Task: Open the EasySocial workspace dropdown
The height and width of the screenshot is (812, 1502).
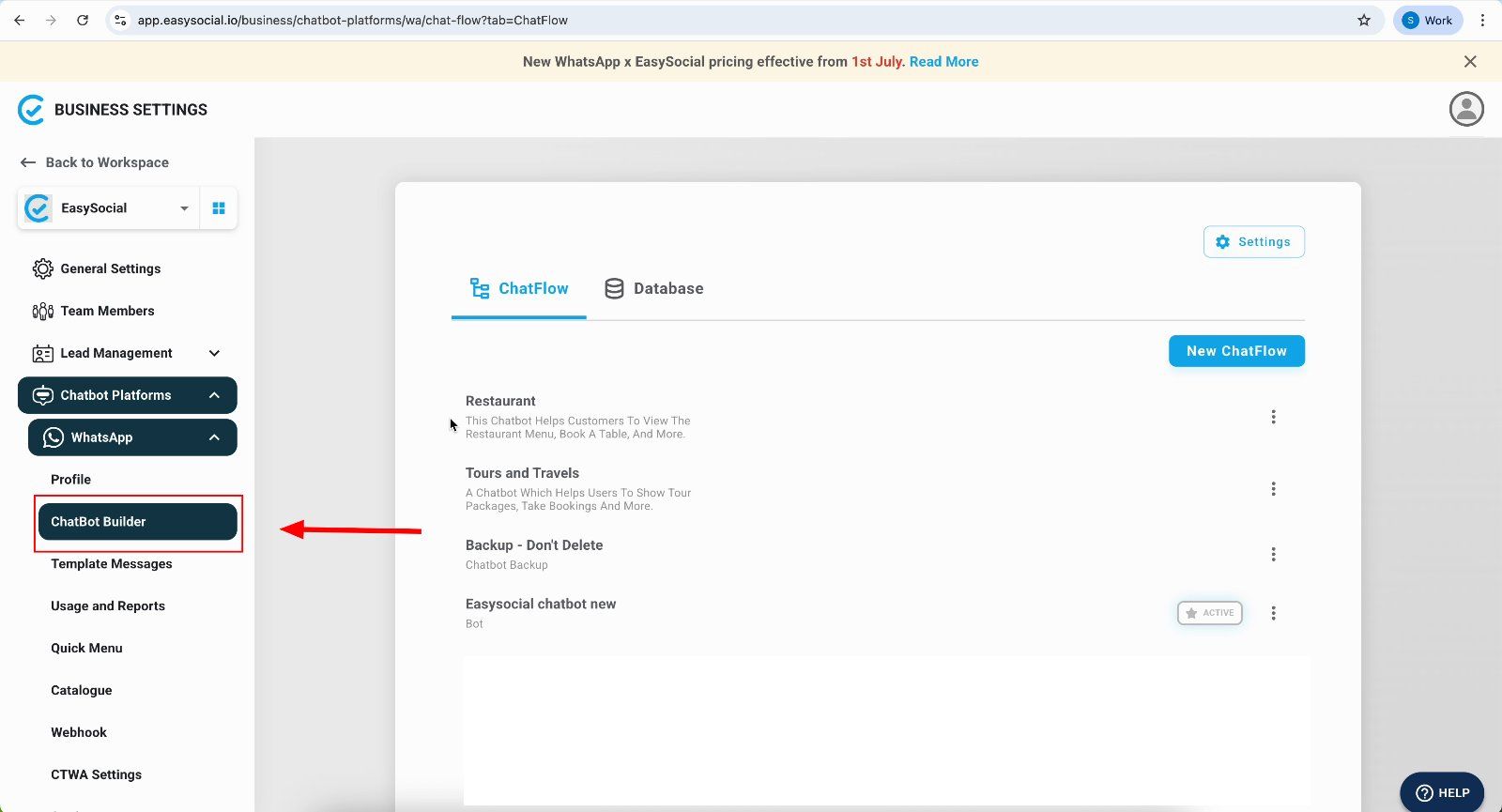Action: pyautogui.click(x=108, y=208)
